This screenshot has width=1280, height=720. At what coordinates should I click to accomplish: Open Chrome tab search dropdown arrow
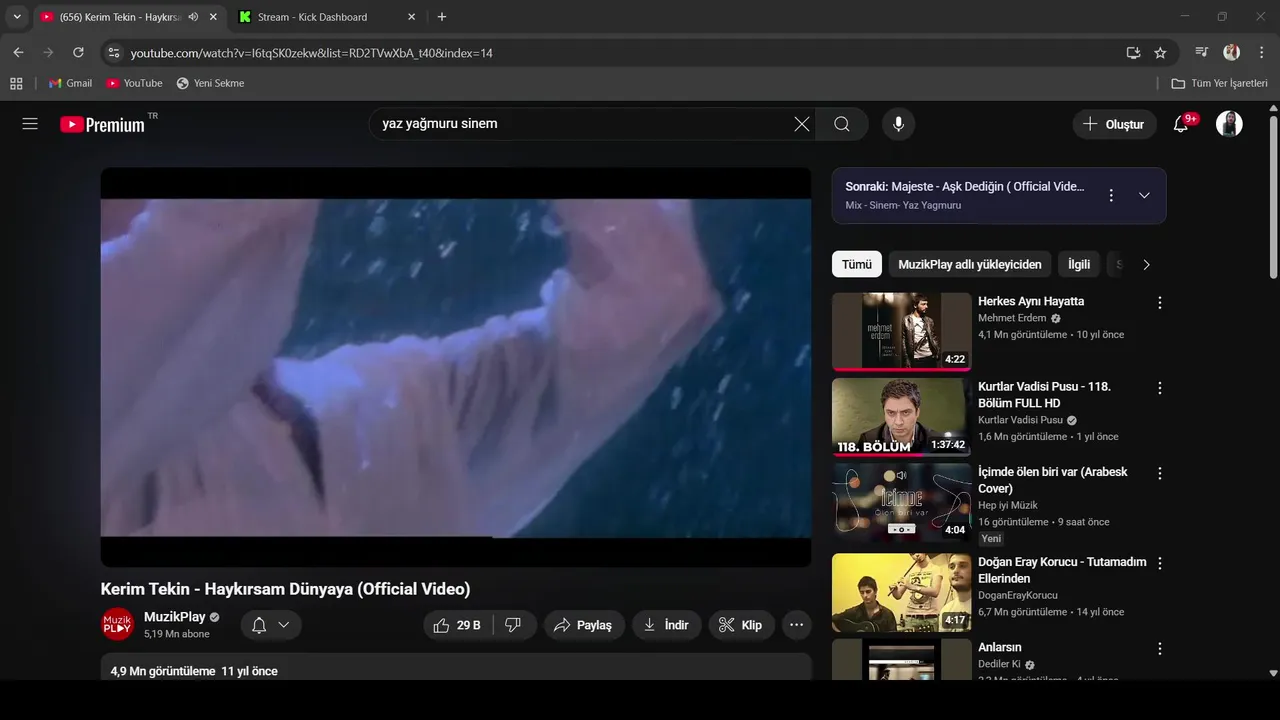[x=17, y=17]
